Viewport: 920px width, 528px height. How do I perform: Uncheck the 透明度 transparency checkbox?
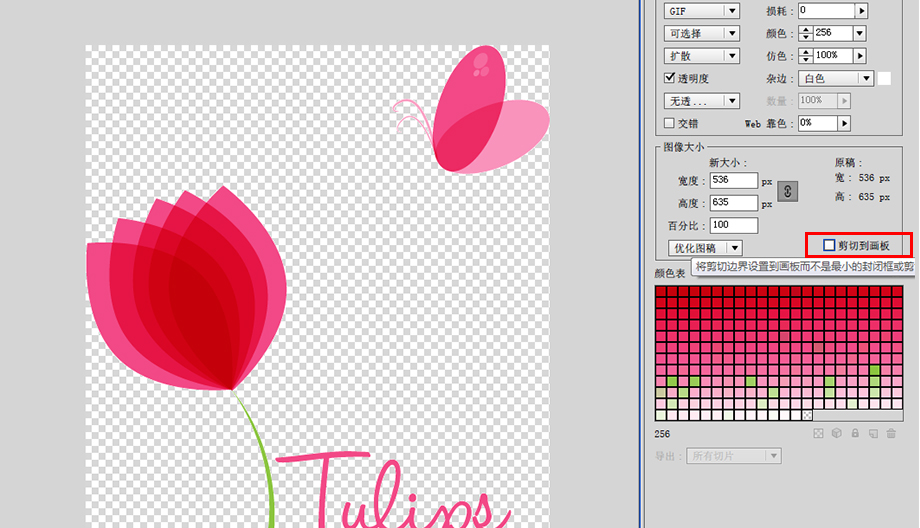pyautogui.click(x=670, y=78)
